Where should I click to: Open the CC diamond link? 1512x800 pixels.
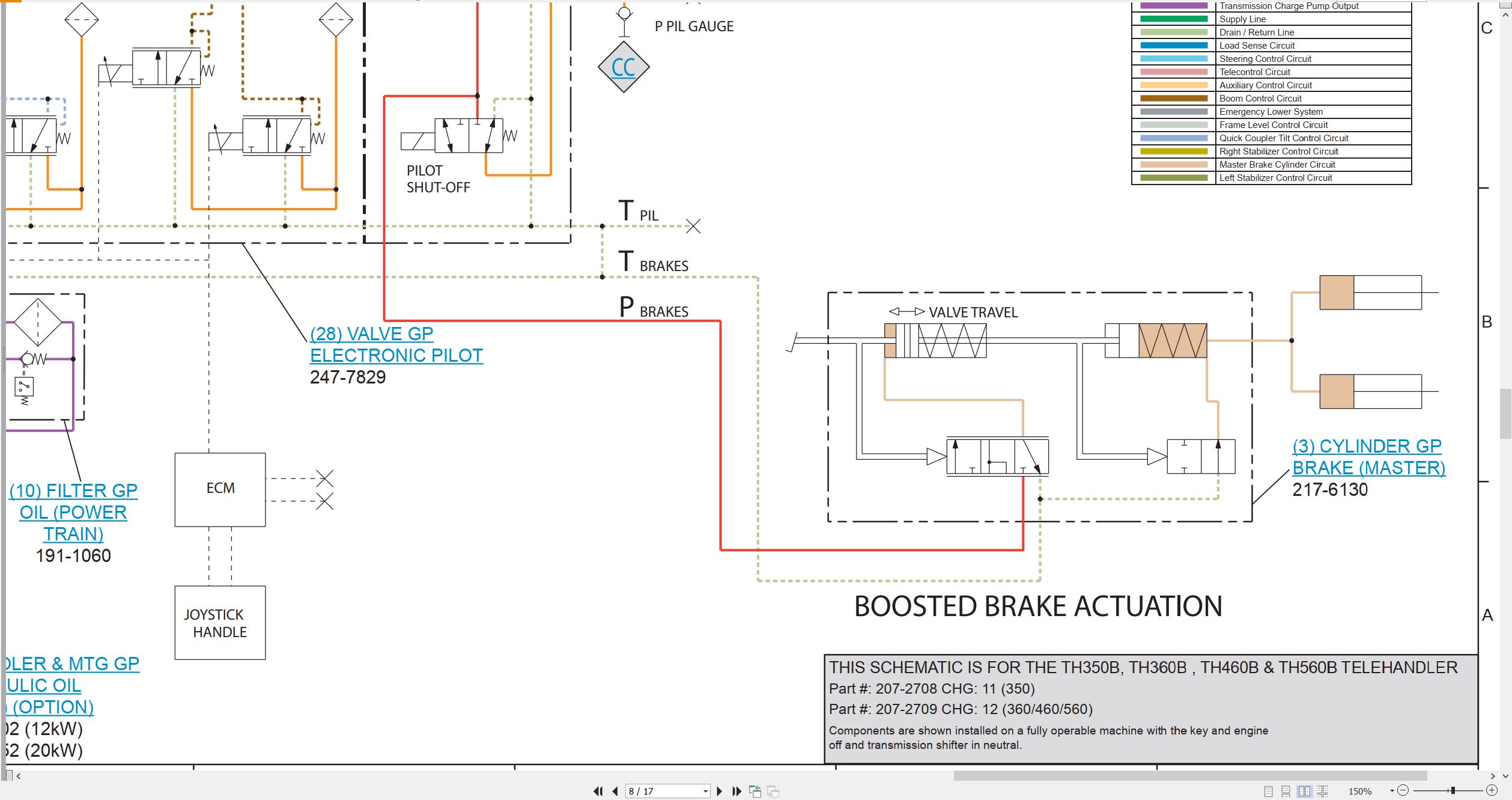tap(624, 67)
